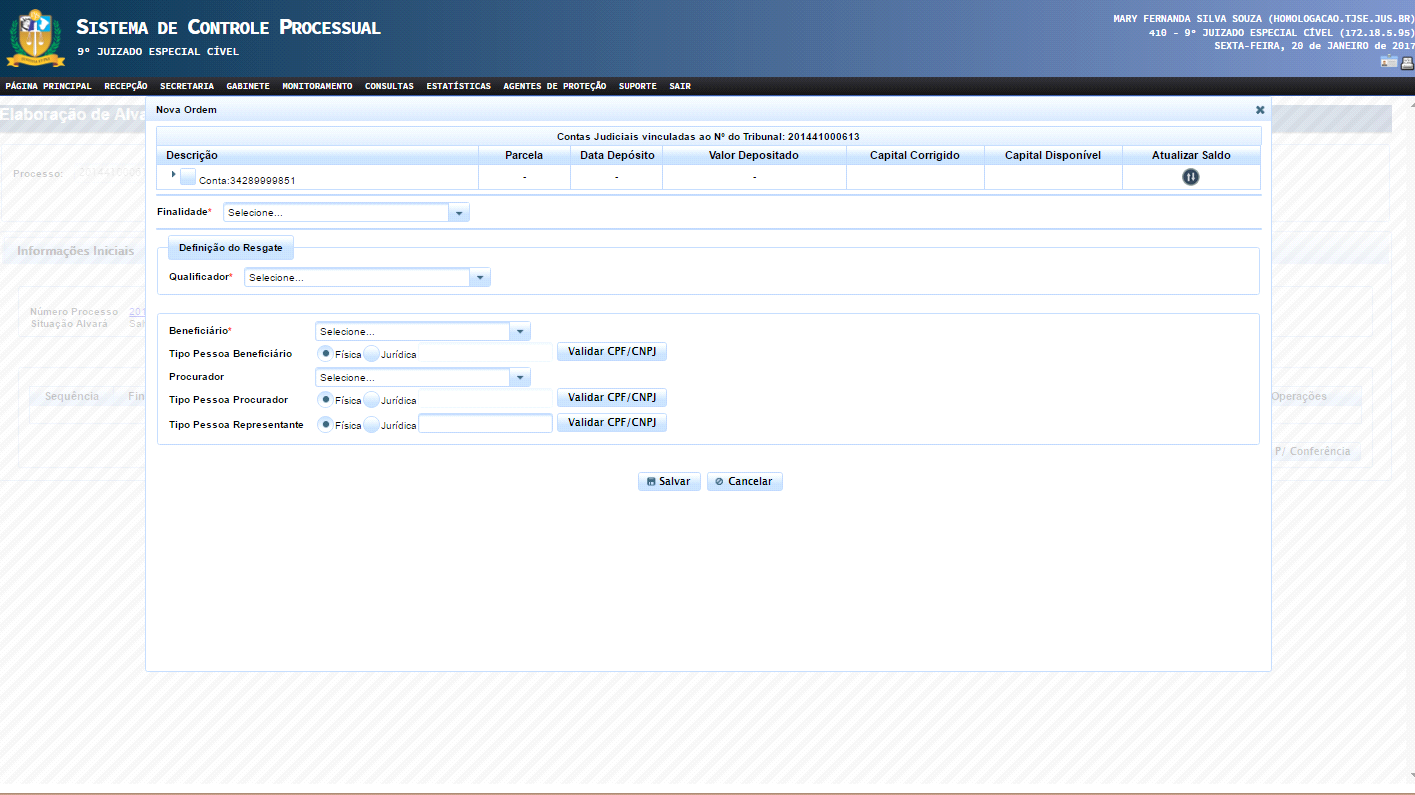
Task: Click the printer icon in header
Action: pyautogui.click(x=1406, y=62)
